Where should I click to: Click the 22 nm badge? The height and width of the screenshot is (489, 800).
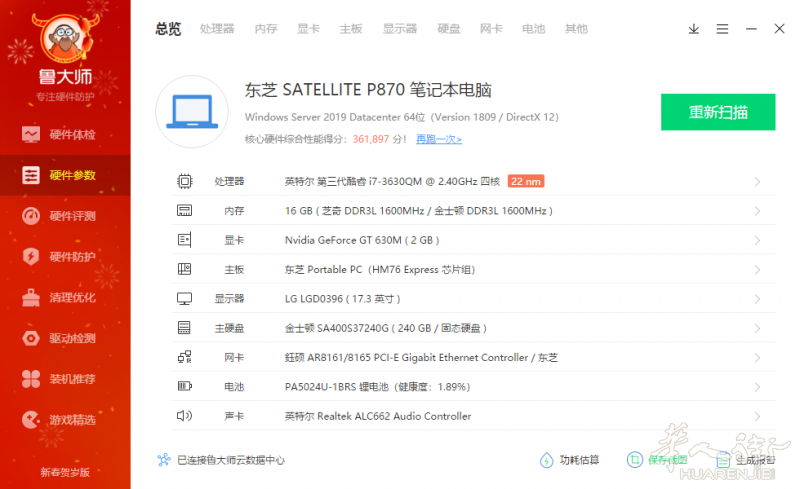(526, 181)
